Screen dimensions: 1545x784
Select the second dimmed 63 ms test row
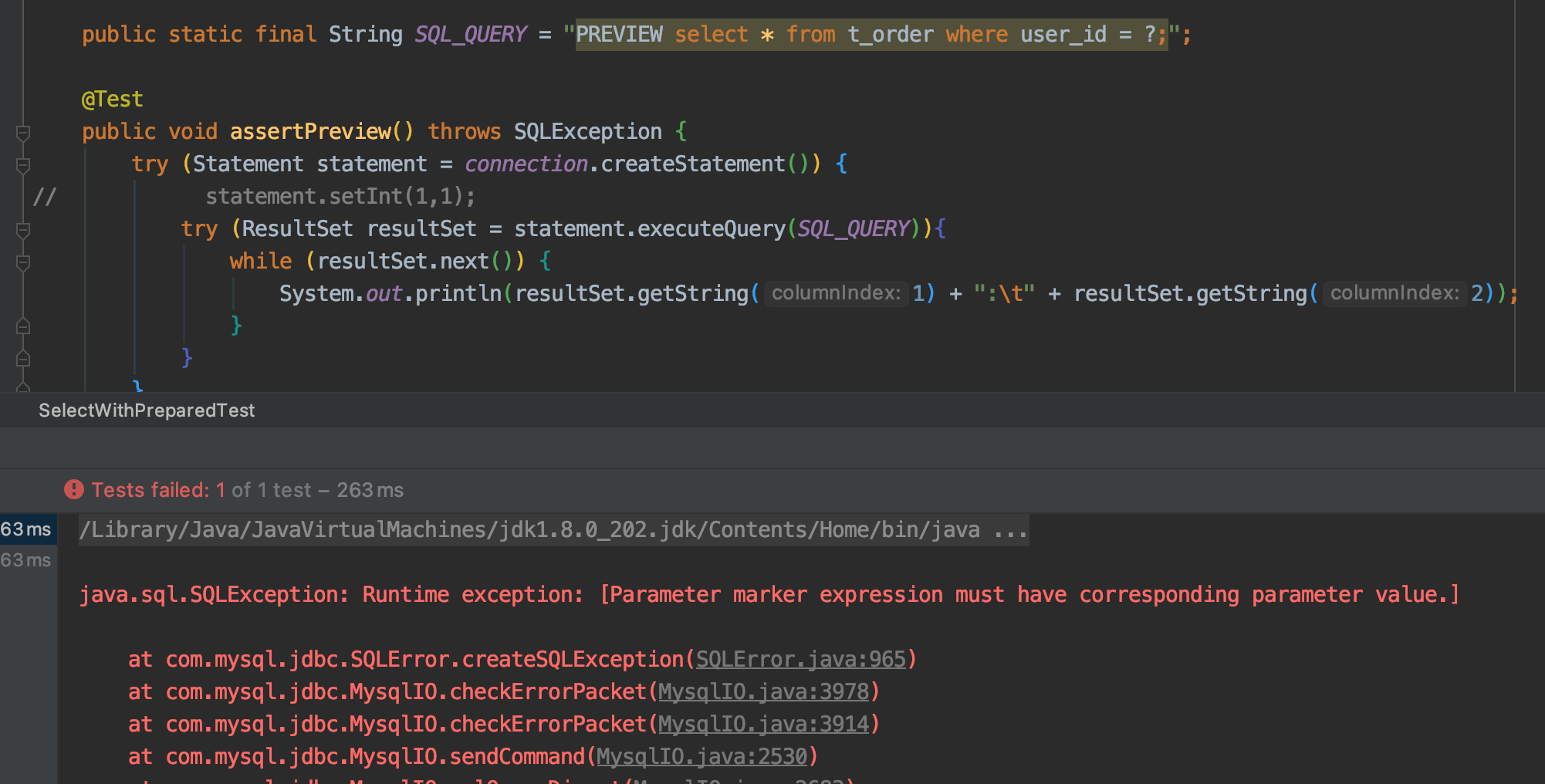pos(28,560)
